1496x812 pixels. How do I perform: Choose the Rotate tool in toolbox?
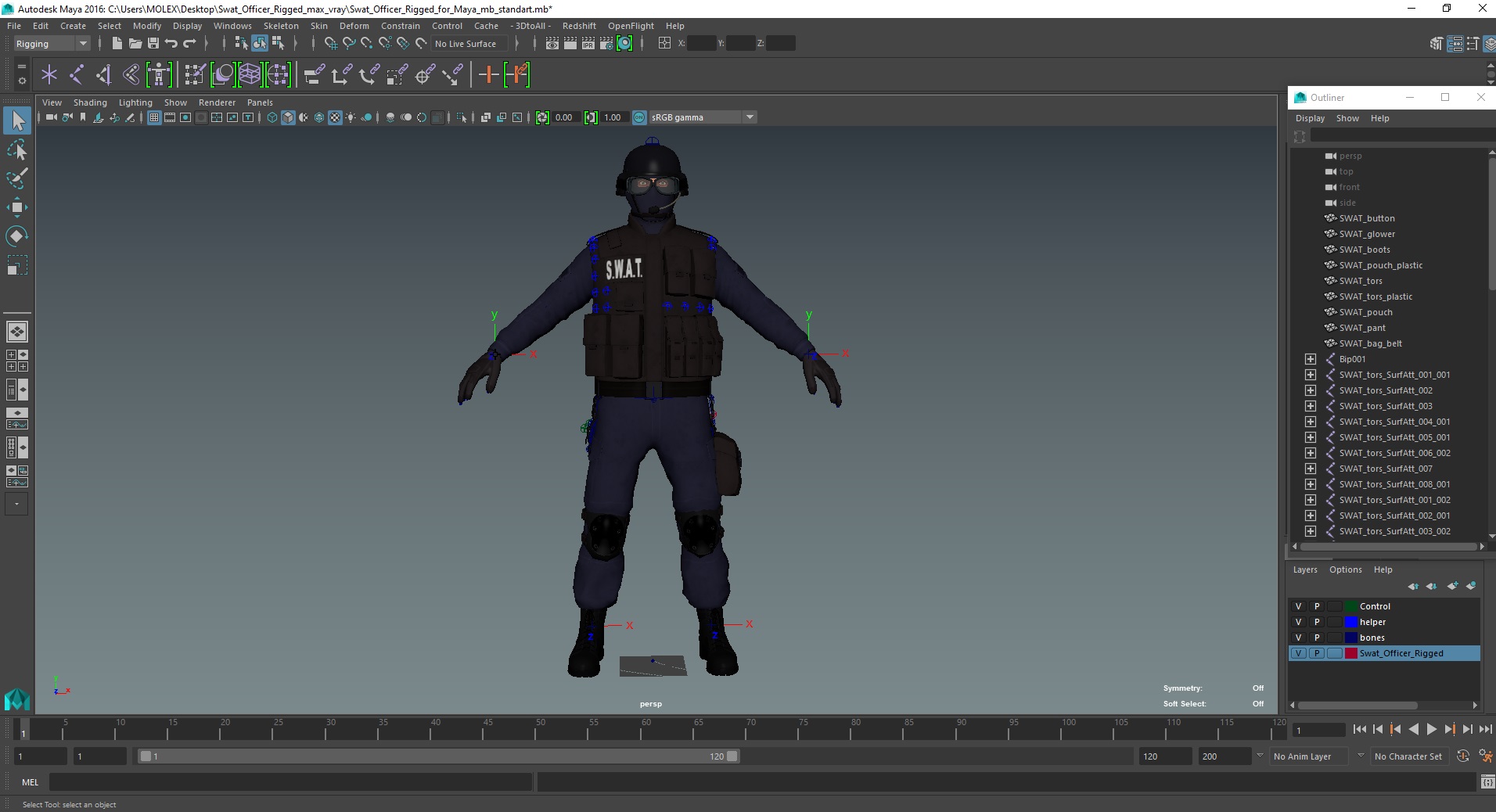coord(17,235)
